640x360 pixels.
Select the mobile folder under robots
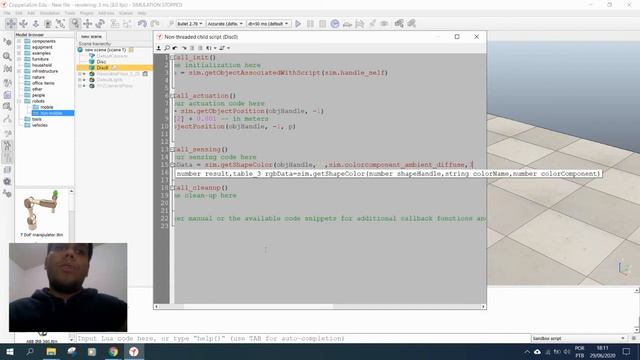pyautogui.click(x=47, y=107)
